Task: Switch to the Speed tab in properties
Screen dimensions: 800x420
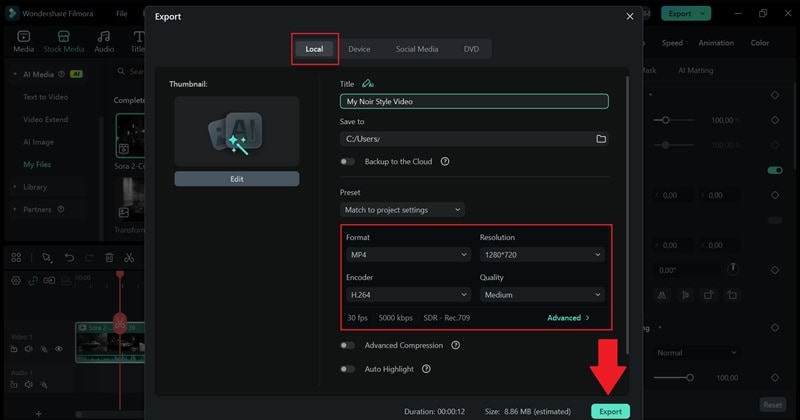Action: pos(672,43)
